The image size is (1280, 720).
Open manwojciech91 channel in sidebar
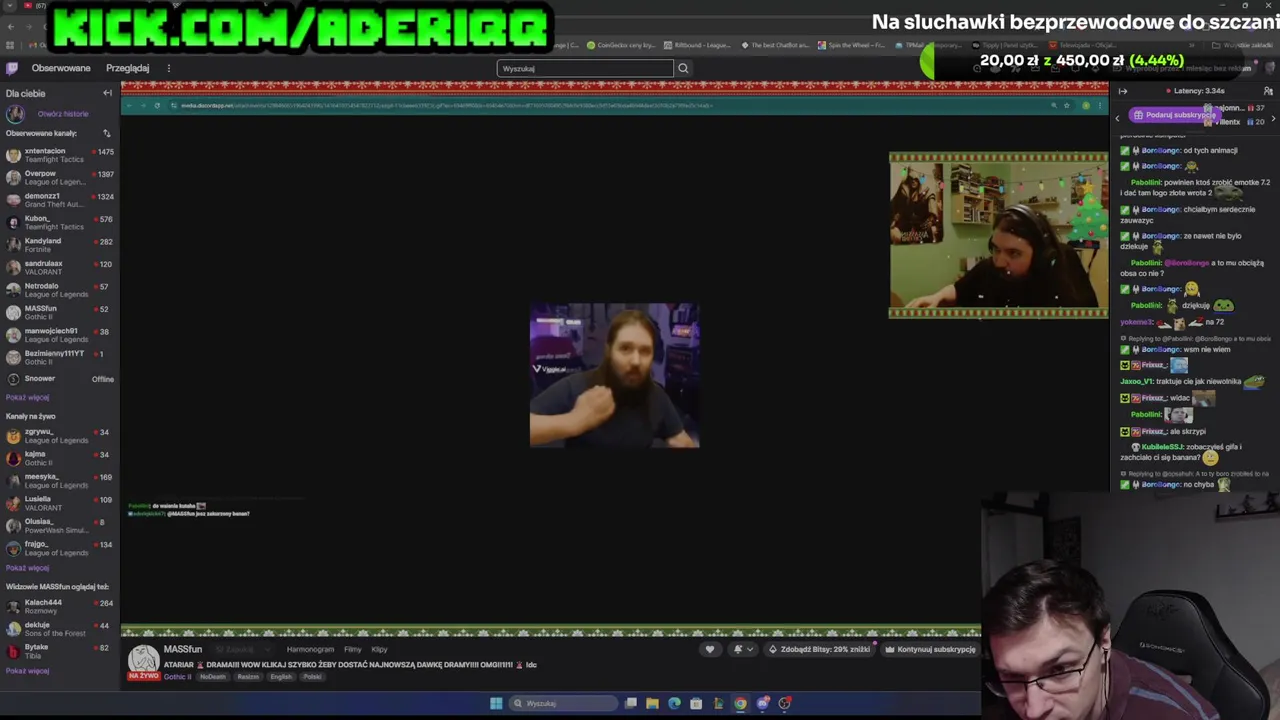60,335
